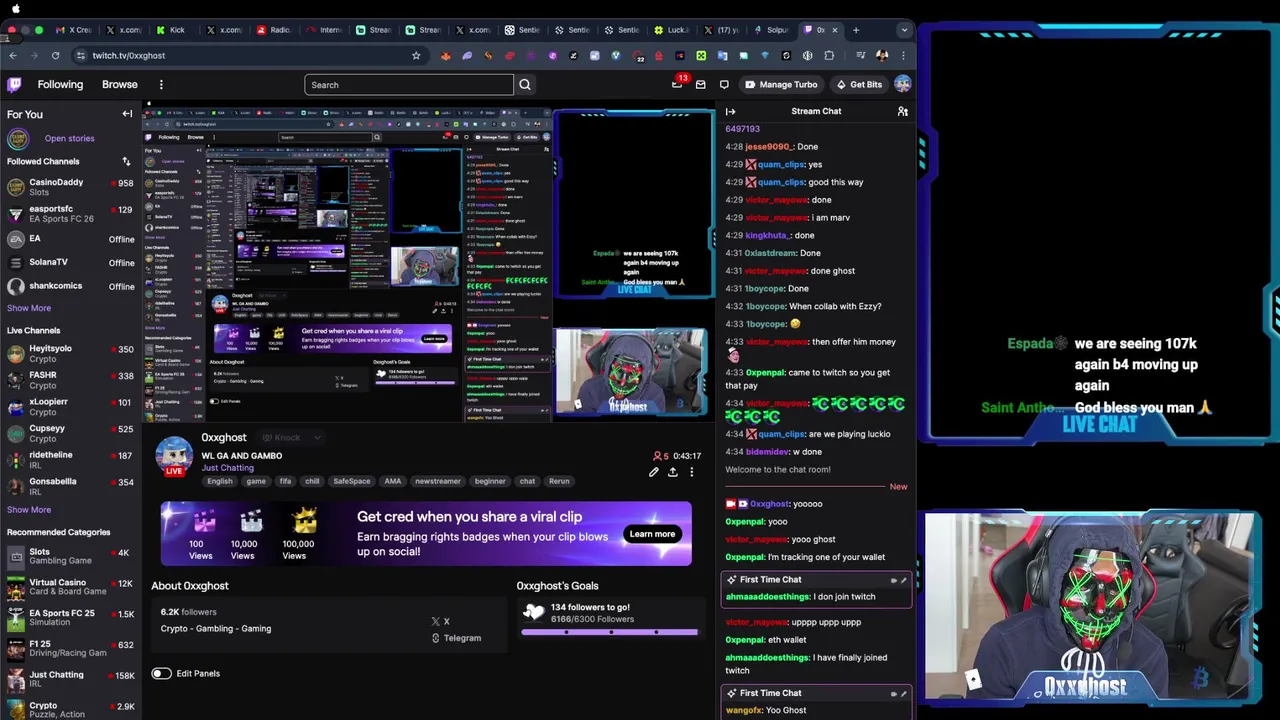Open the F1 25 category
This screenshot has width=1280, height=720.
[x=70, y=649]
